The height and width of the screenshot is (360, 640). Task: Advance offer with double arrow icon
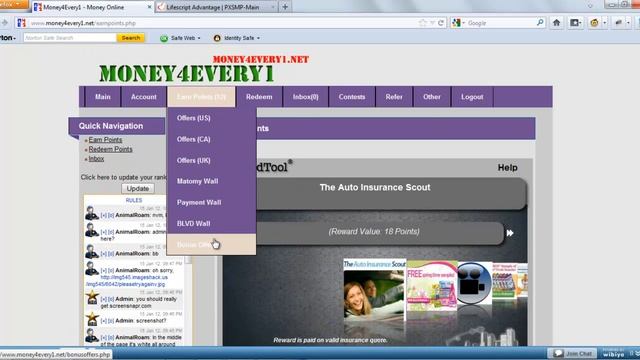[x=510, y=233]
